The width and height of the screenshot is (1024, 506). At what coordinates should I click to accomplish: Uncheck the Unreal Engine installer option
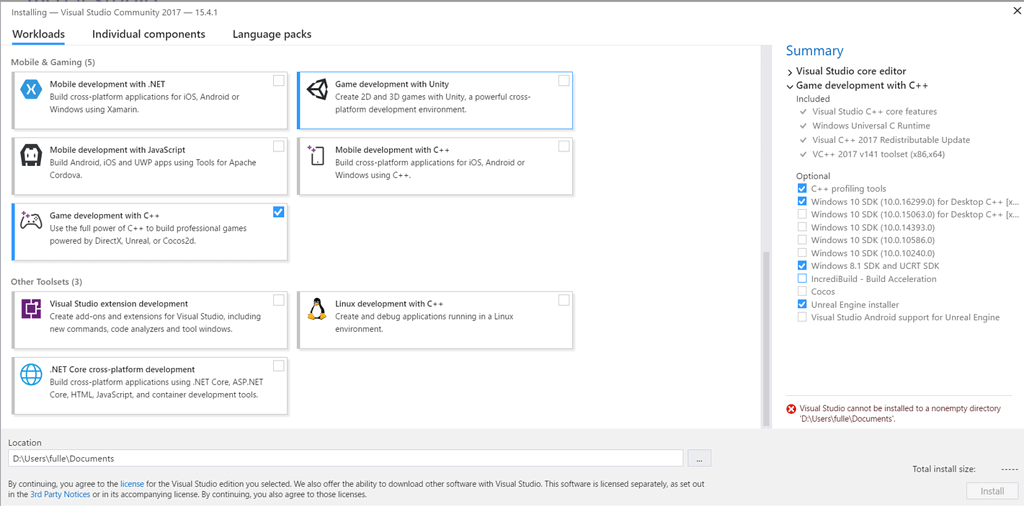click(x=802, y=305)
